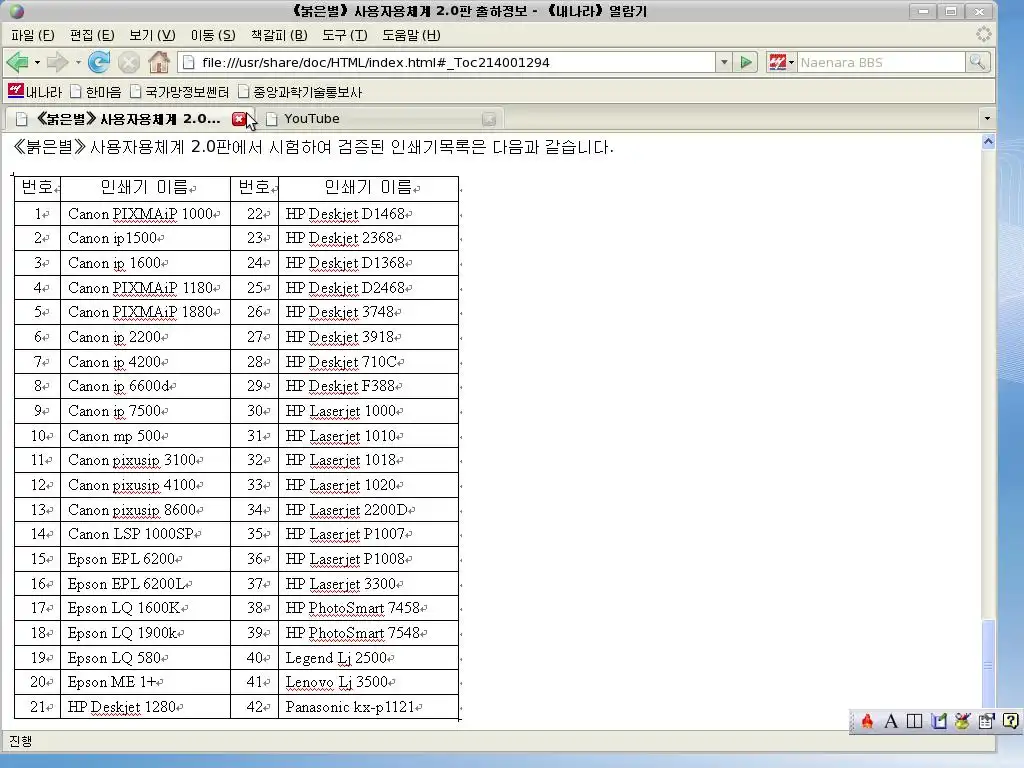Screen dimensions: 1024x768
Task: Open the 책갈피 (B) menu
Action: click(279, 35)
